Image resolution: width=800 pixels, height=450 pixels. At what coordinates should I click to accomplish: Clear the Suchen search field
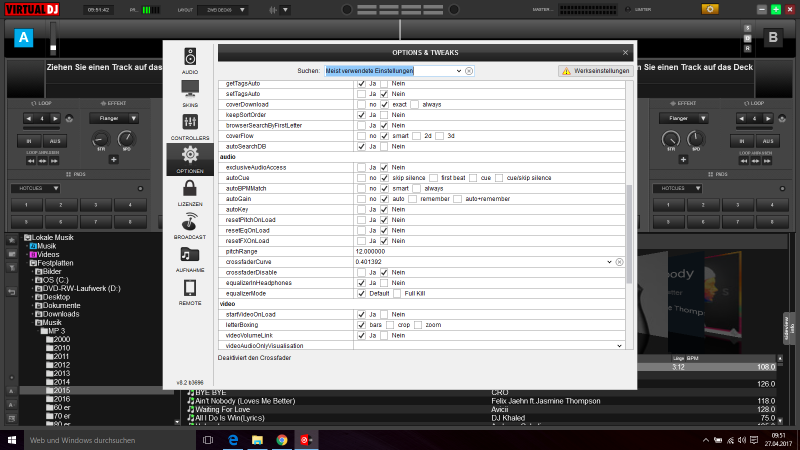pos(469,71)
